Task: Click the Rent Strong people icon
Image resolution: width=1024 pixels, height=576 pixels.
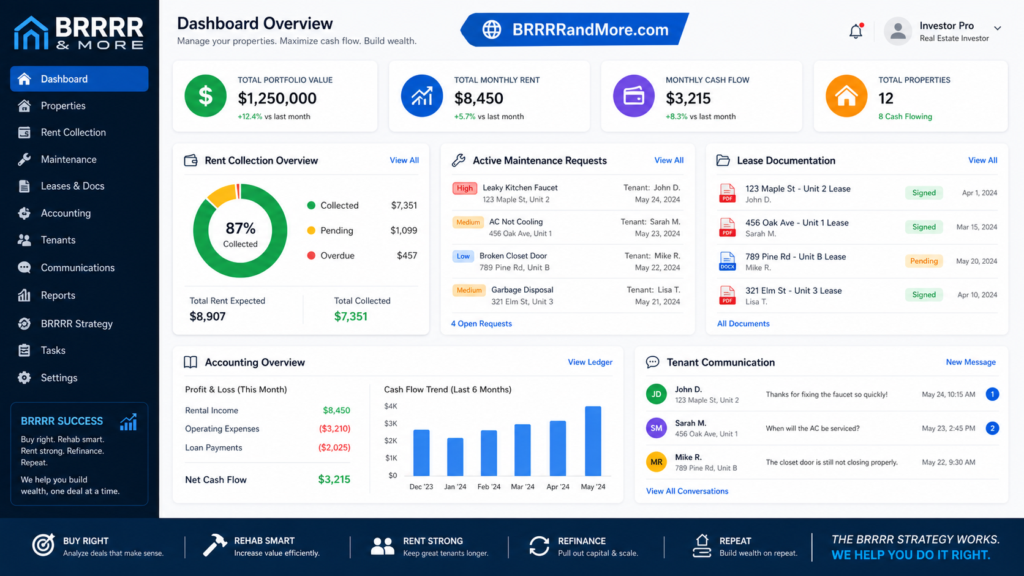Action: (x=382, y=546)
